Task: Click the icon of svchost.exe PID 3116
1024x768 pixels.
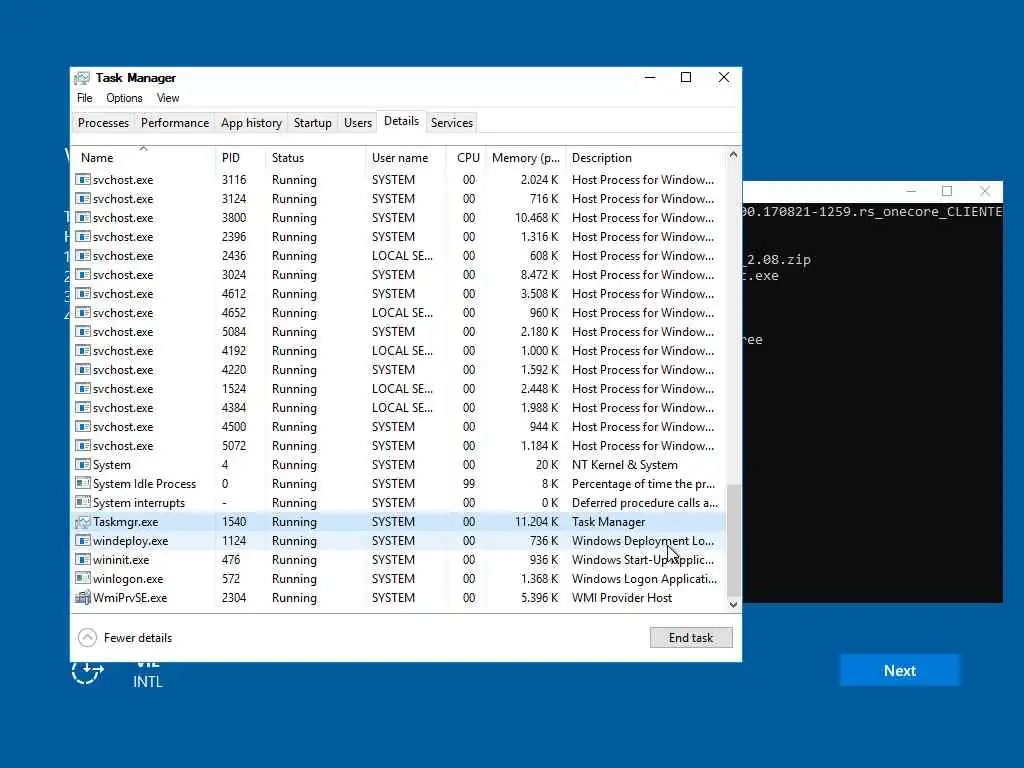Action: 82,180
